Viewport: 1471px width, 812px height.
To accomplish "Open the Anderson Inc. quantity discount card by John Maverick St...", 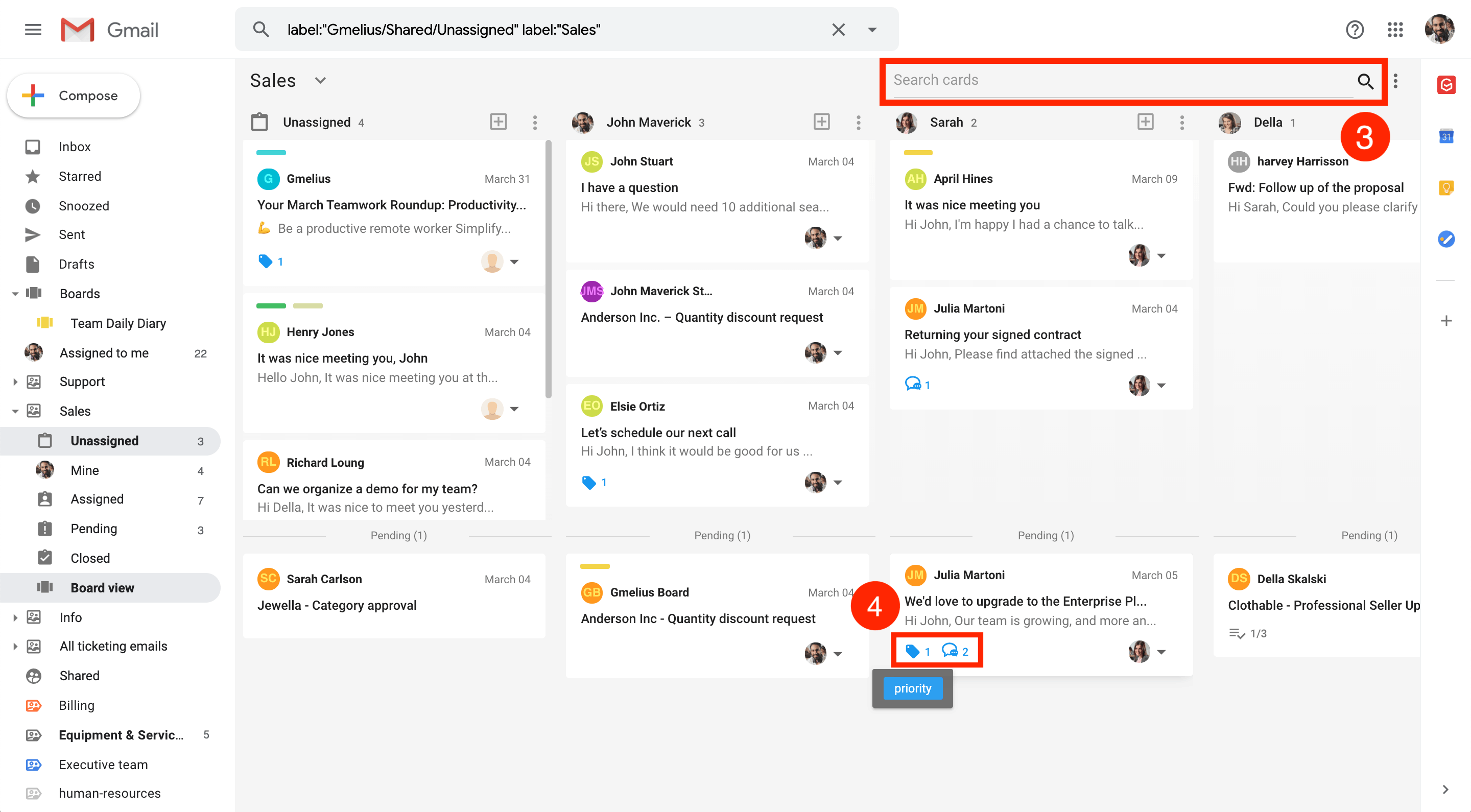I will (717, 323).
